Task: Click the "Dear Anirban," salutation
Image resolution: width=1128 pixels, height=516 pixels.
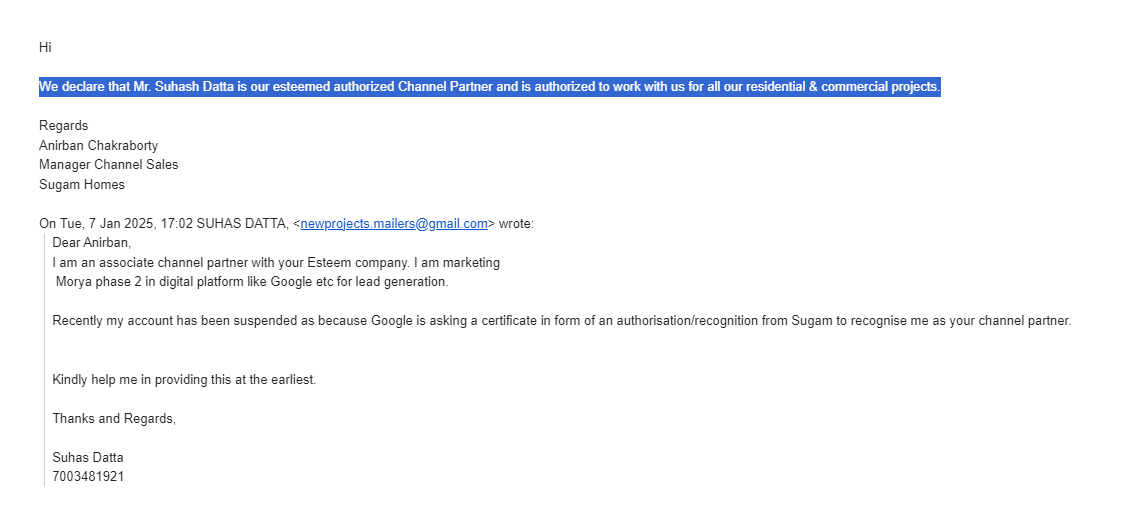Action: point(92,243)
